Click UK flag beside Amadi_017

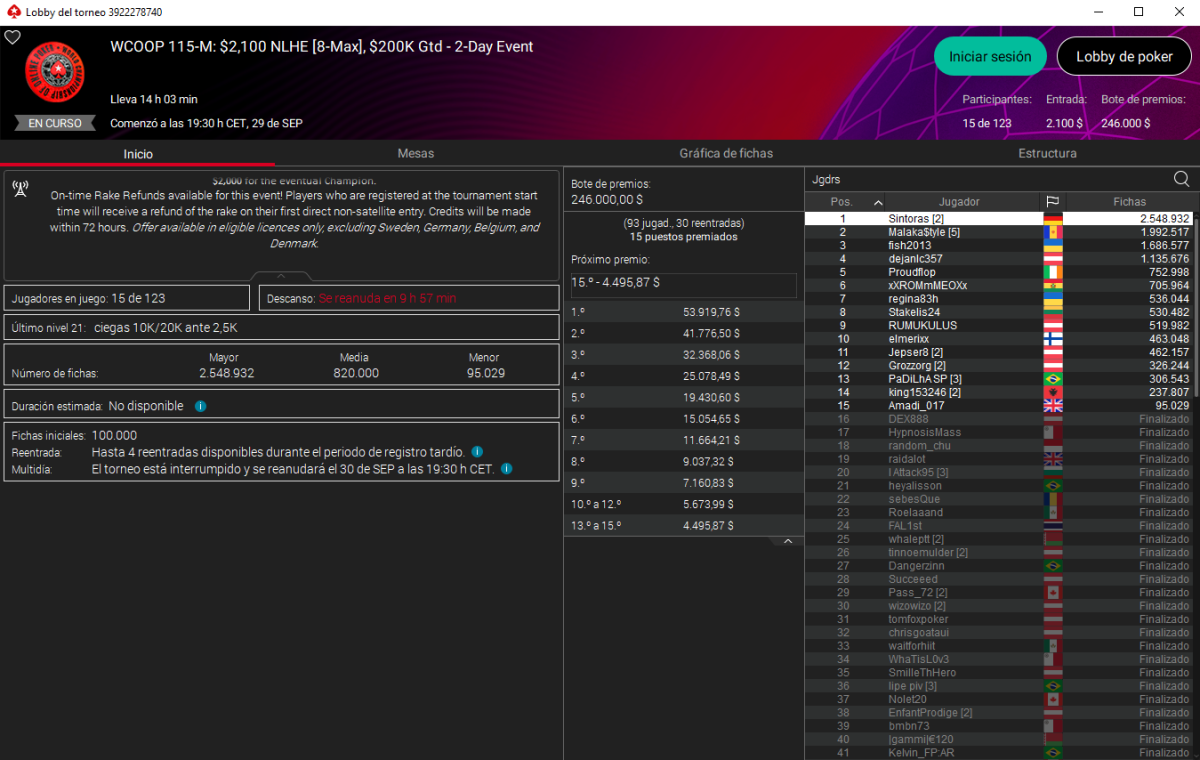pyautogui.click(x=1052, y=405)
